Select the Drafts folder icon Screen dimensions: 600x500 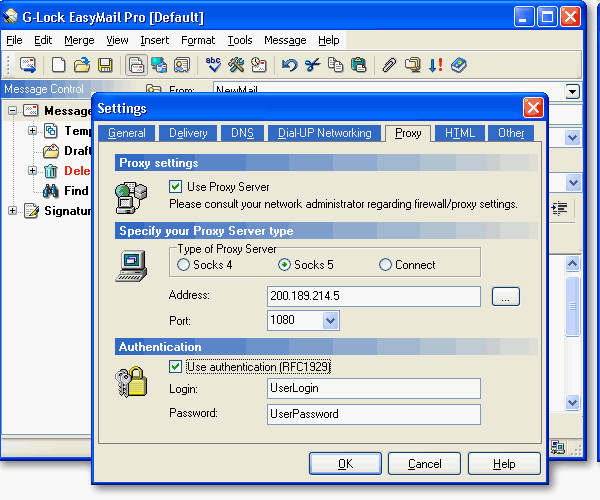tap(51, 151)
